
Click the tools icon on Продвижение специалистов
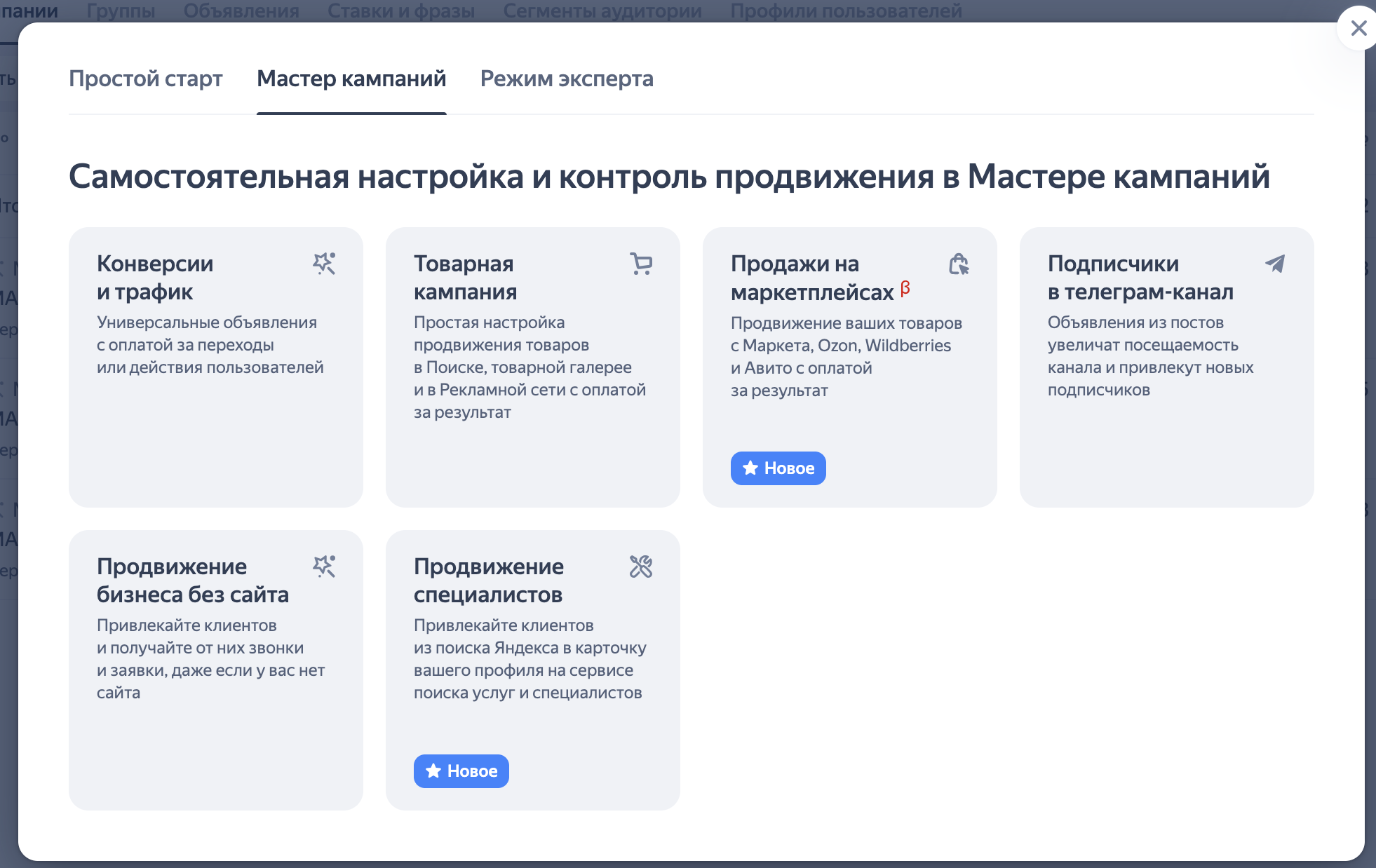point(641,567)
